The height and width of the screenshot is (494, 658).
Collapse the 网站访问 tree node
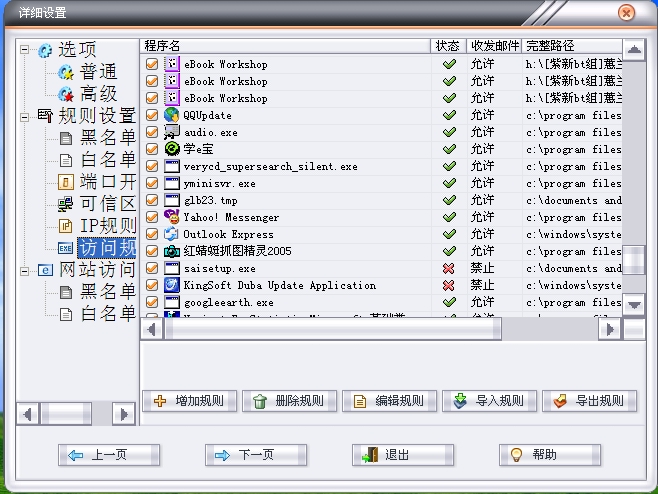point(24,272)
